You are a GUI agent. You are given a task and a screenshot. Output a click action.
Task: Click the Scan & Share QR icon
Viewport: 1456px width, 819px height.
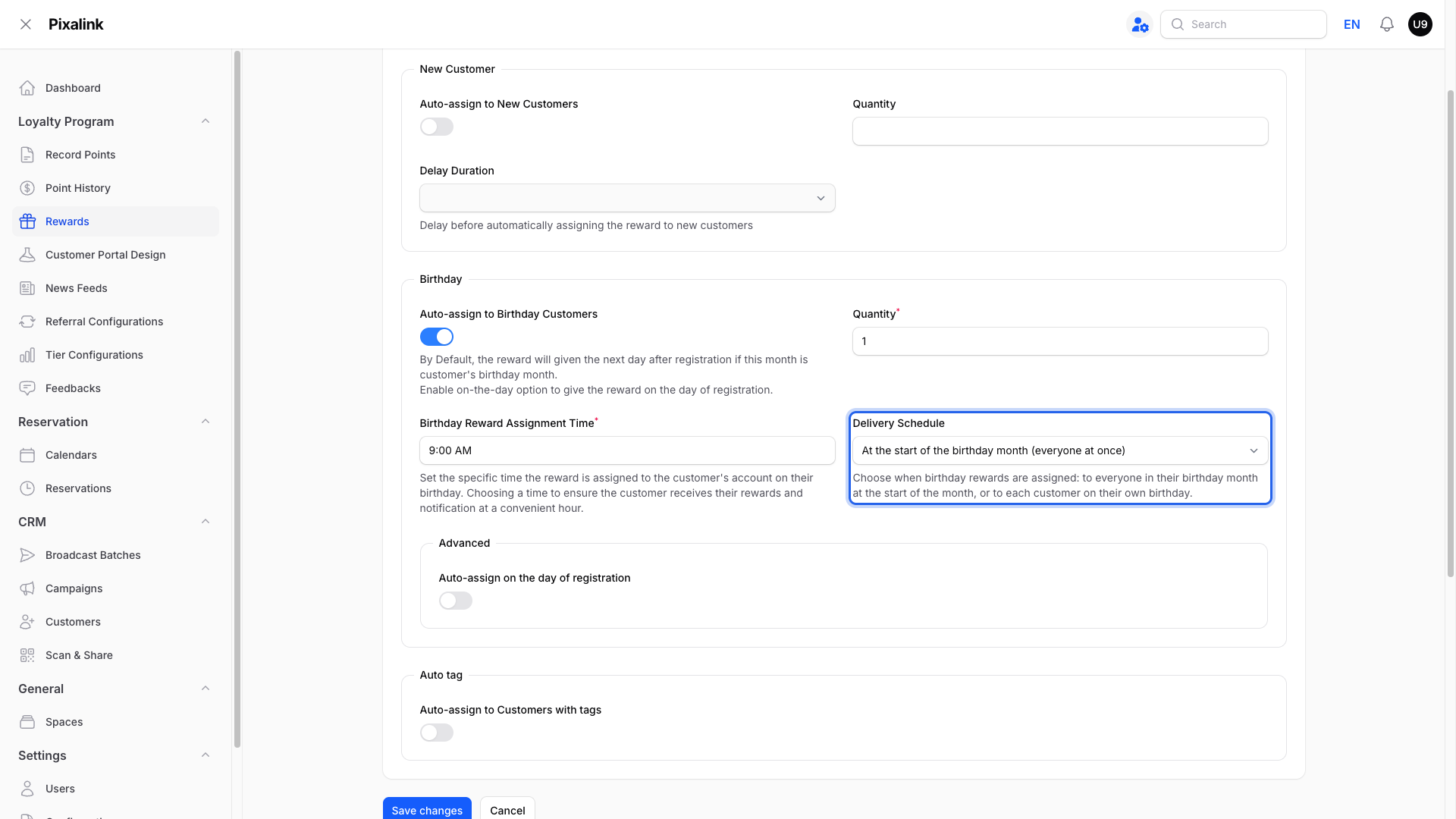tap(27, 655)
